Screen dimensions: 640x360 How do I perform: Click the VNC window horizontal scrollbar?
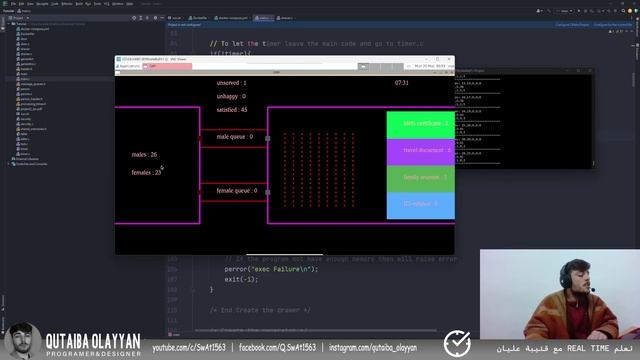pyautogui.click(x=285, y=254)
